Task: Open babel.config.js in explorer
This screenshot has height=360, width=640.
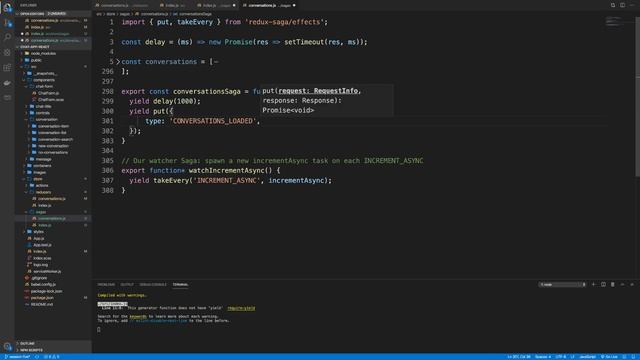Action: (x=43, y=284)
